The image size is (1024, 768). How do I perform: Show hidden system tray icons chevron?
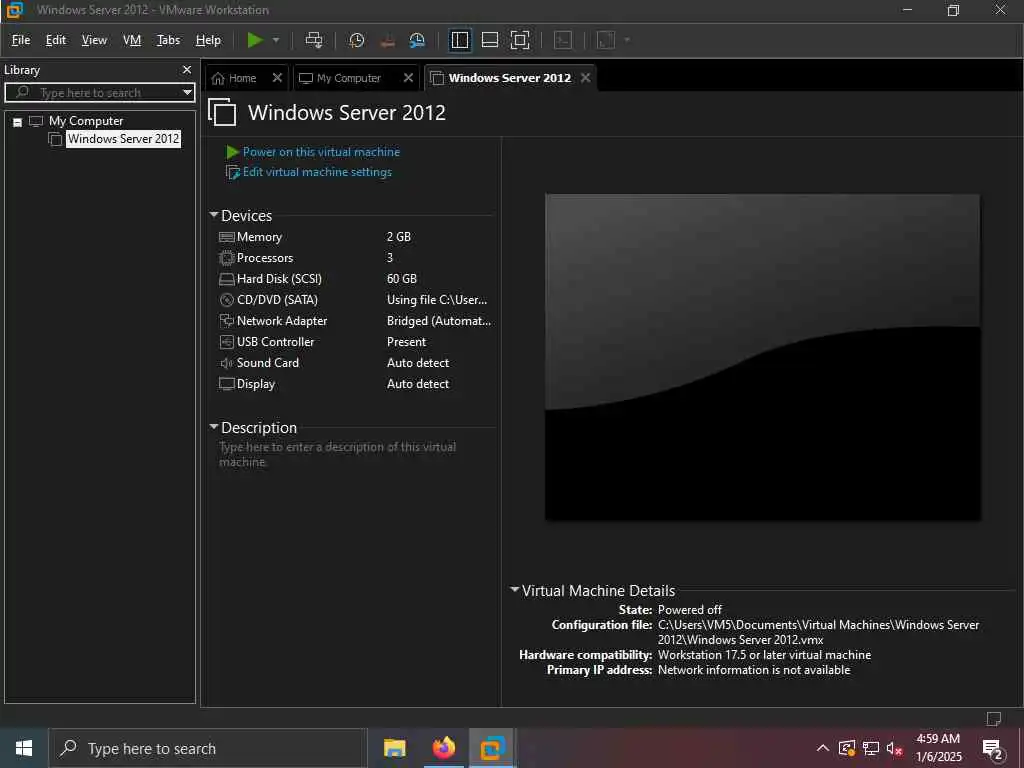pos(823,748)
